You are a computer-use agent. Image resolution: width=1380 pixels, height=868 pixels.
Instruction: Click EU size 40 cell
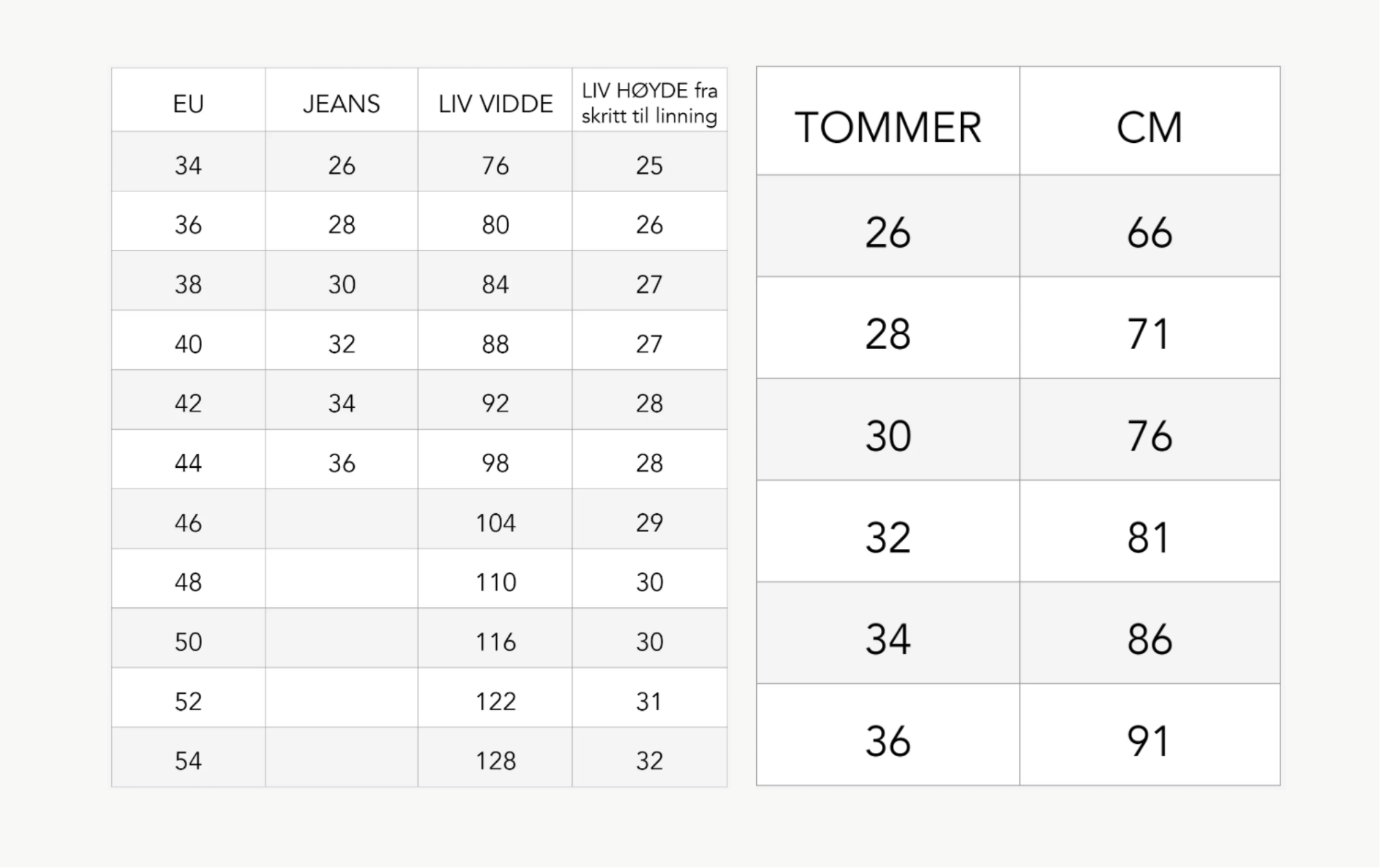[x=188, y=340]
